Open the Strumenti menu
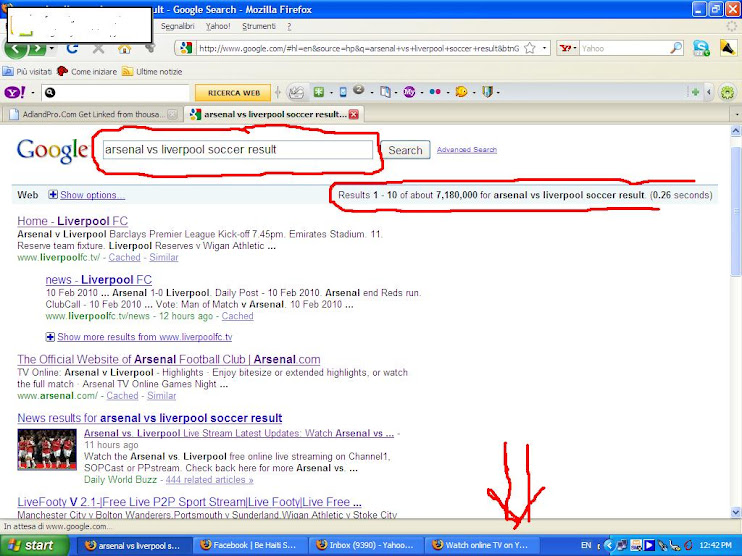 pos(259,26)
